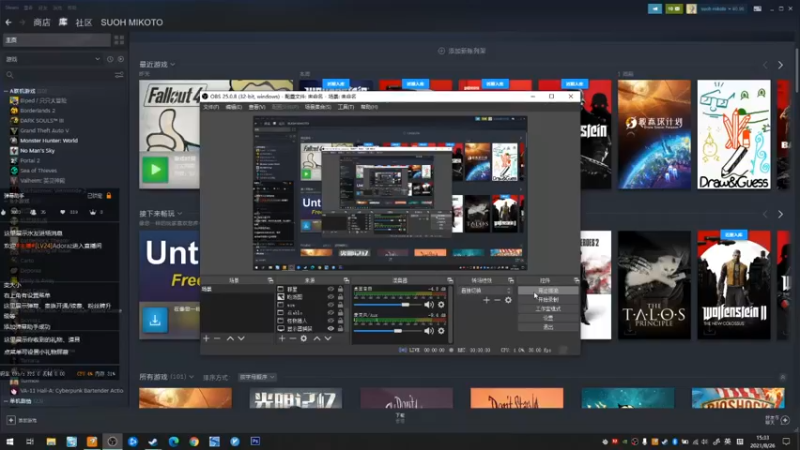Pop out the OBS audio mixer dock
800x450 pixels.
[450, 280]
